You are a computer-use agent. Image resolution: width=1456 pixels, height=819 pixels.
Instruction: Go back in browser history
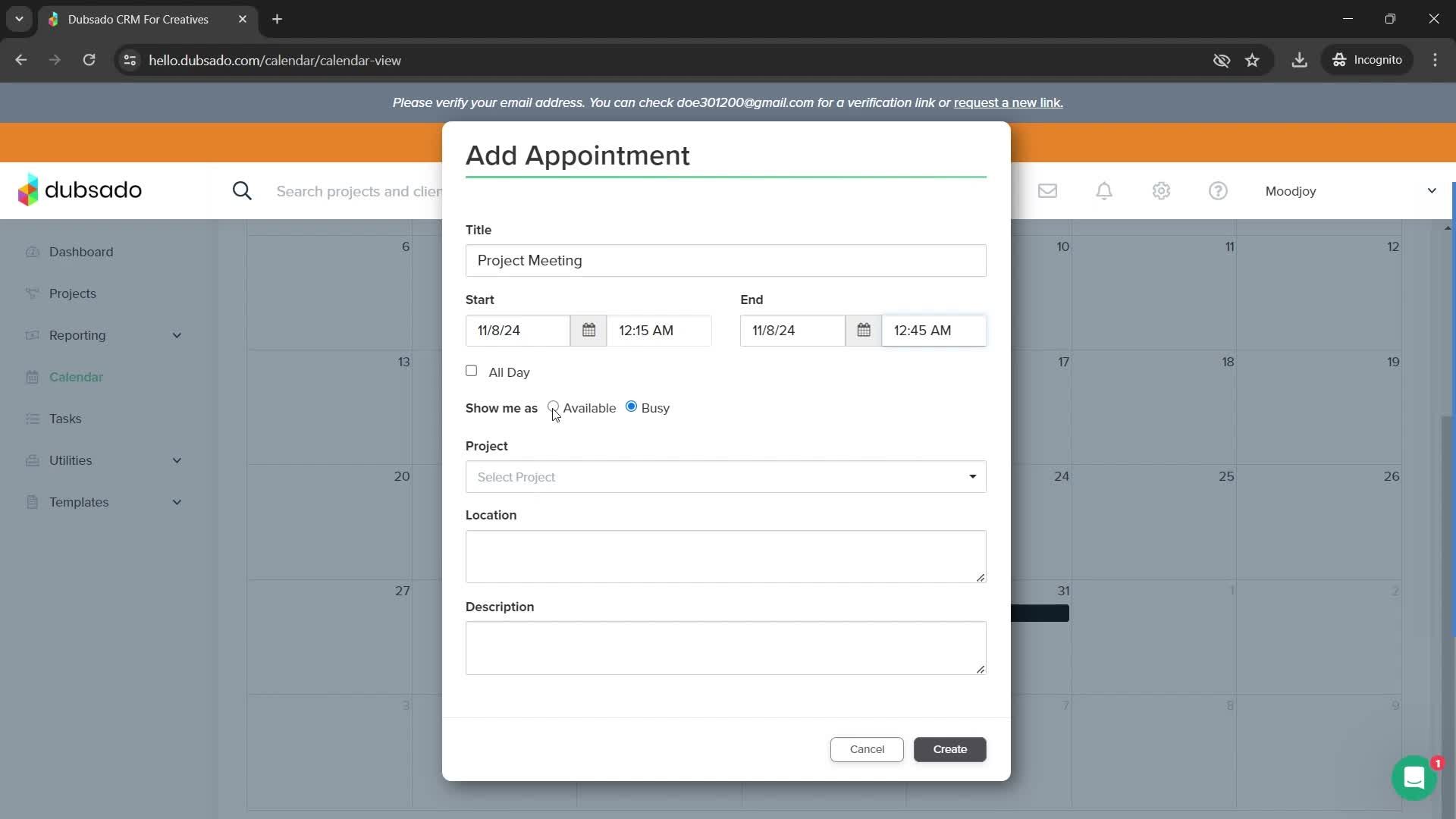pyautogui.click(x=20, y=60)
